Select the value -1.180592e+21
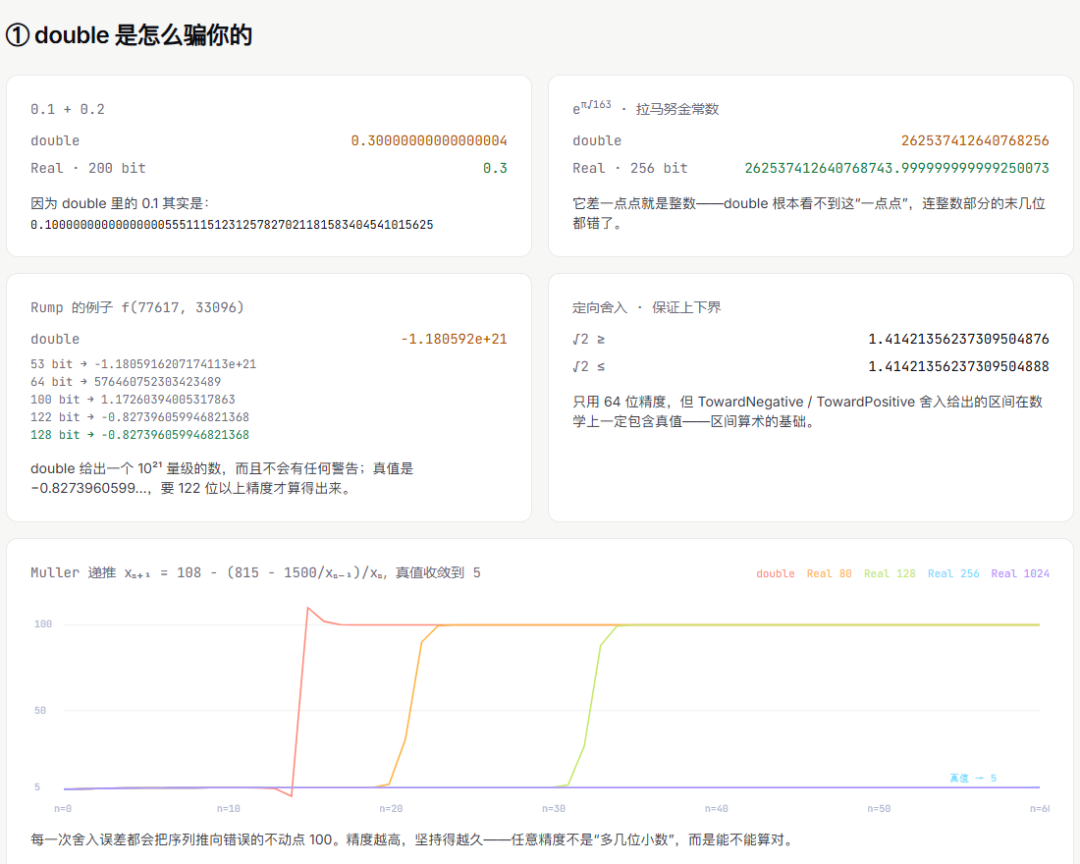 click(454, 339)
